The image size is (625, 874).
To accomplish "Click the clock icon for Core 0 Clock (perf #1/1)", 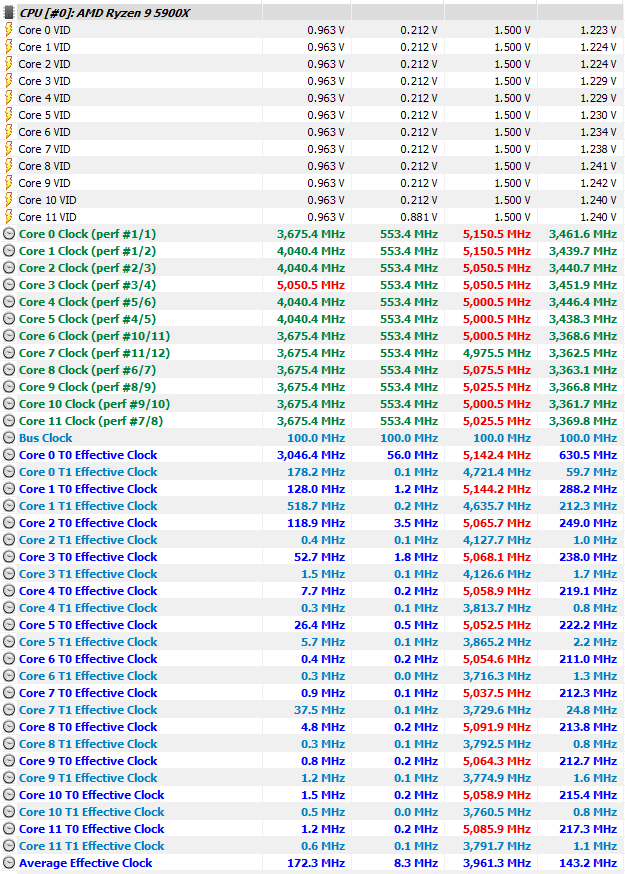I will 9,234.
